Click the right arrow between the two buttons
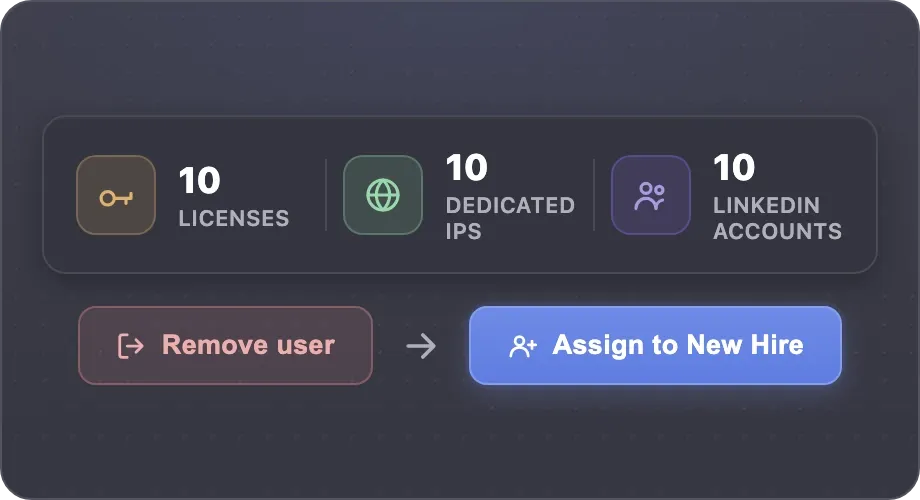This screenshot has width=920, height=500. point(421,346)
